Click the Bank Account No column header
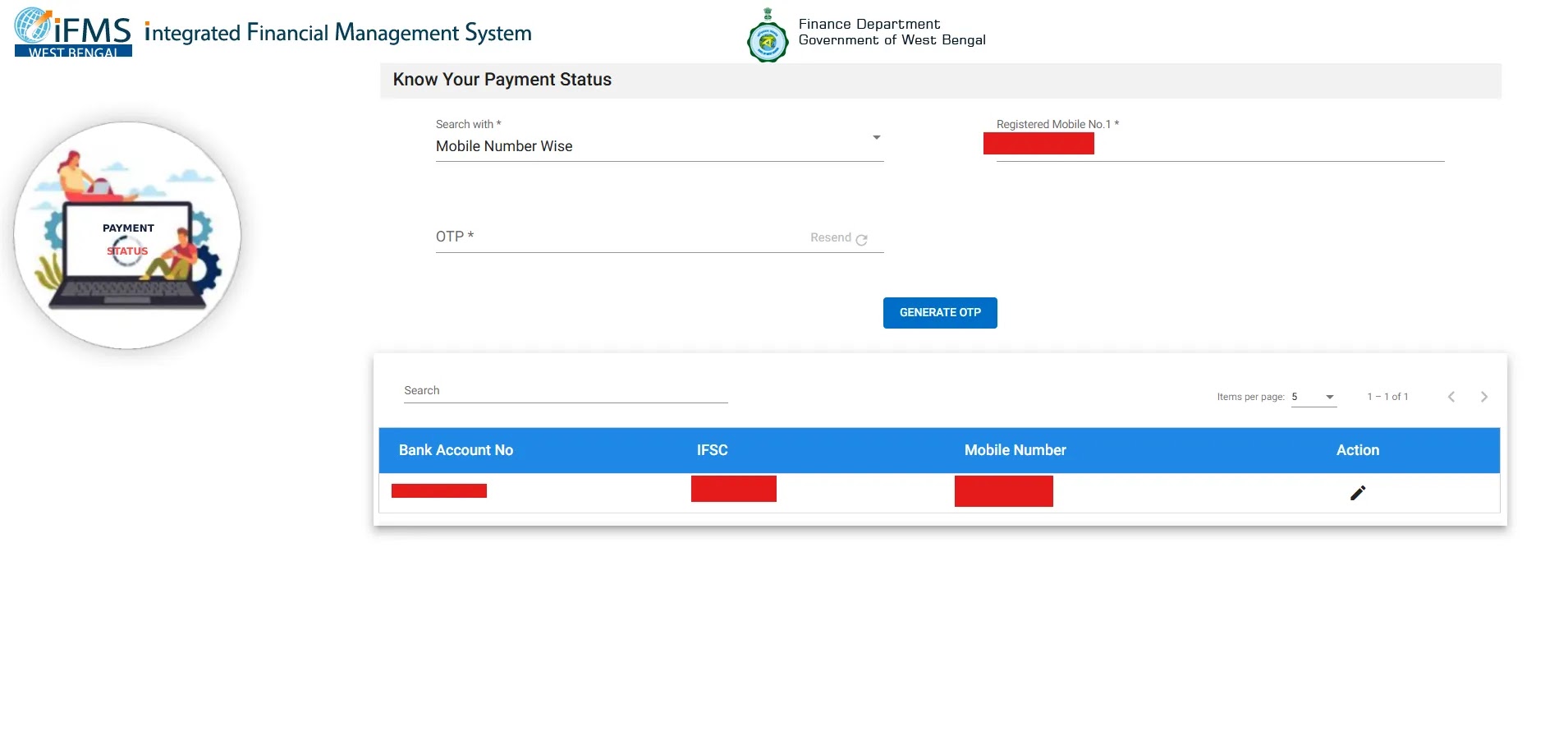The height and width of the screenshot is (736, 1568). (x=456, y=450)
